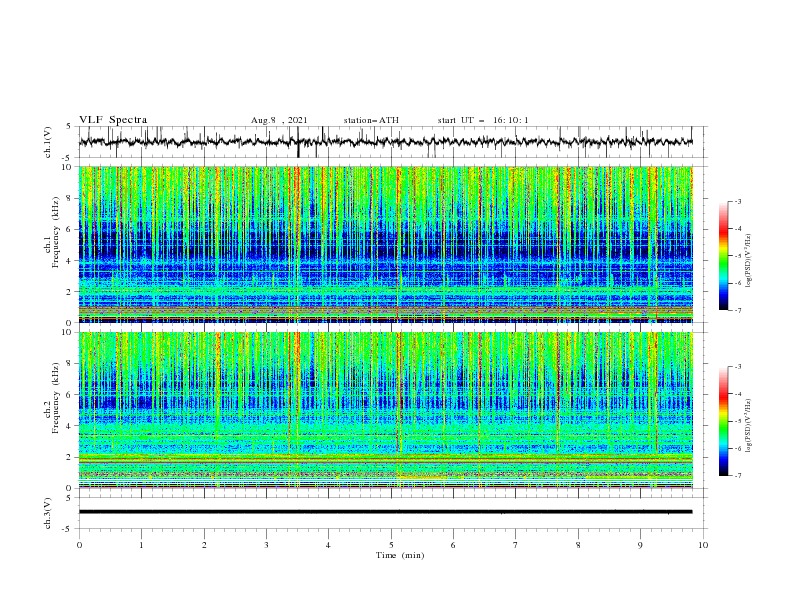792x612 pixels.
Task: Click the ch.1 voltage waveform trace
Action: [x=385, y=142]
